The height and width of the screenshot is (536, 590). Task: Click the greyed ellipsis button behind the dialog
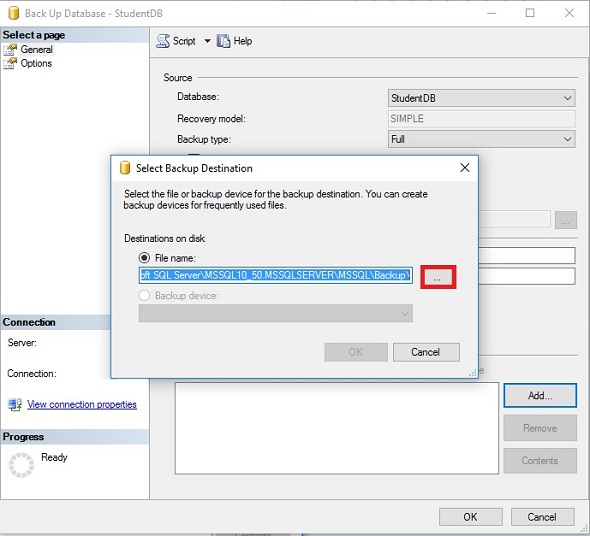(x=566, y=220)
